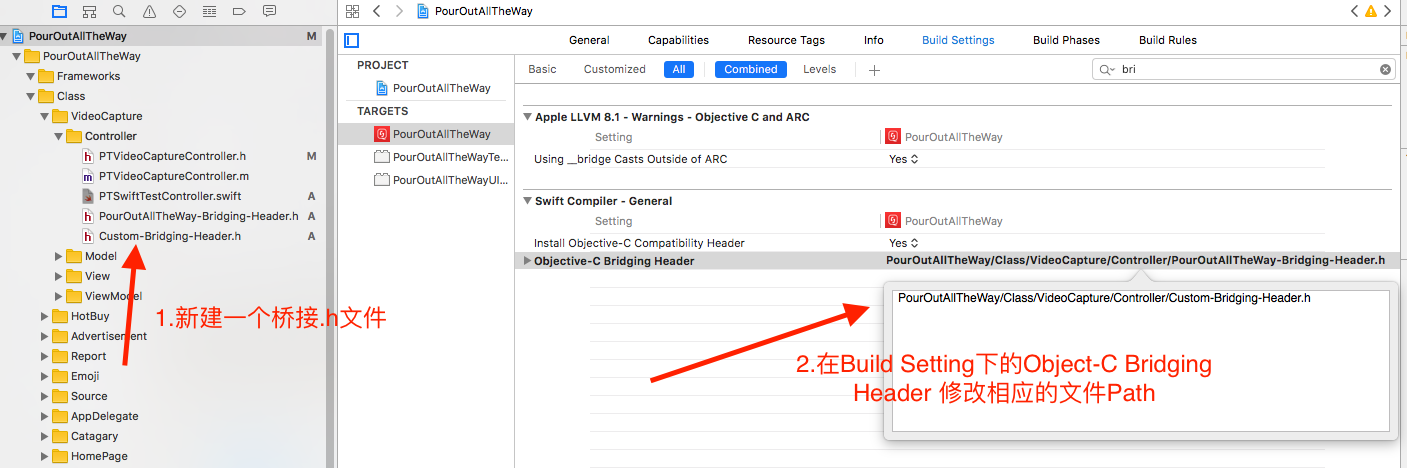Collapse the Swift Compiler - General section

click(528, 201)
